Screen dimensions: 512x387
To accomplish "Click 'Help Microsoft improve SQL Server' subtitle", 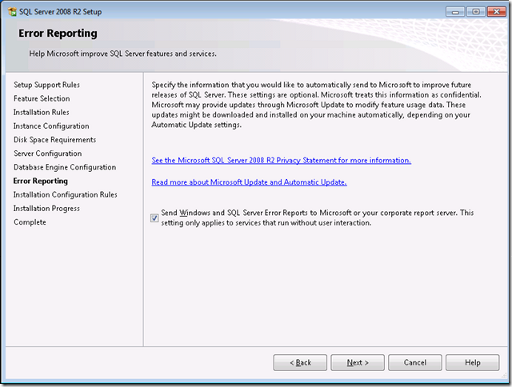I will [123, 54].
